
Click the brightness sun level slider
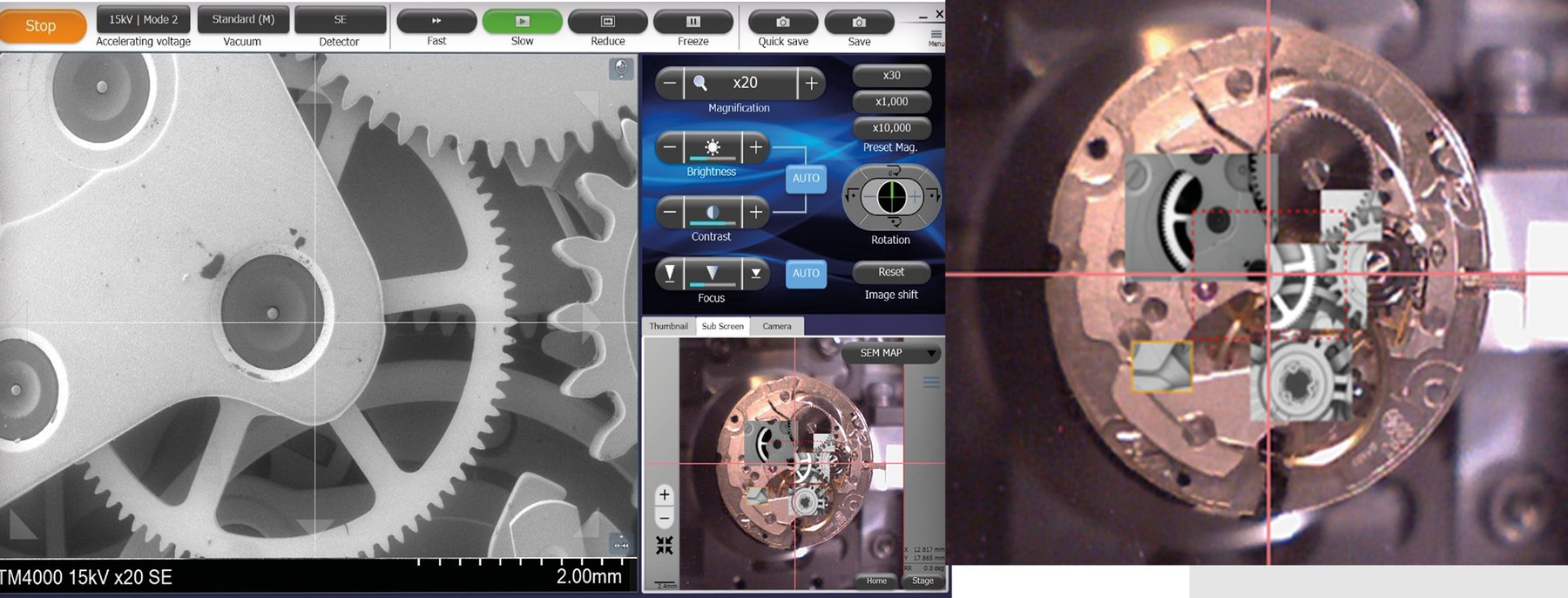pyautogui.click(x=713, y=147)
